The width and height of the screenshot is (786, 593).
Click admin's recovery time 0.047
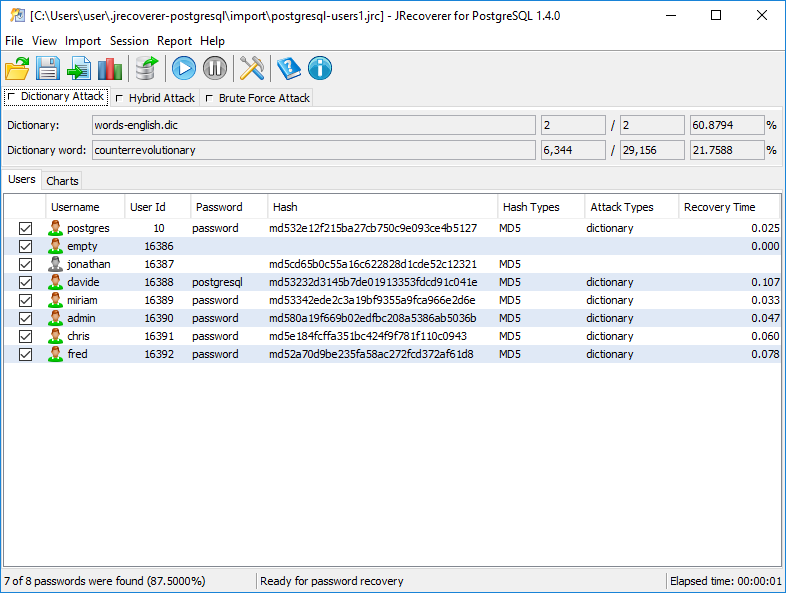(x=765, y=319)
